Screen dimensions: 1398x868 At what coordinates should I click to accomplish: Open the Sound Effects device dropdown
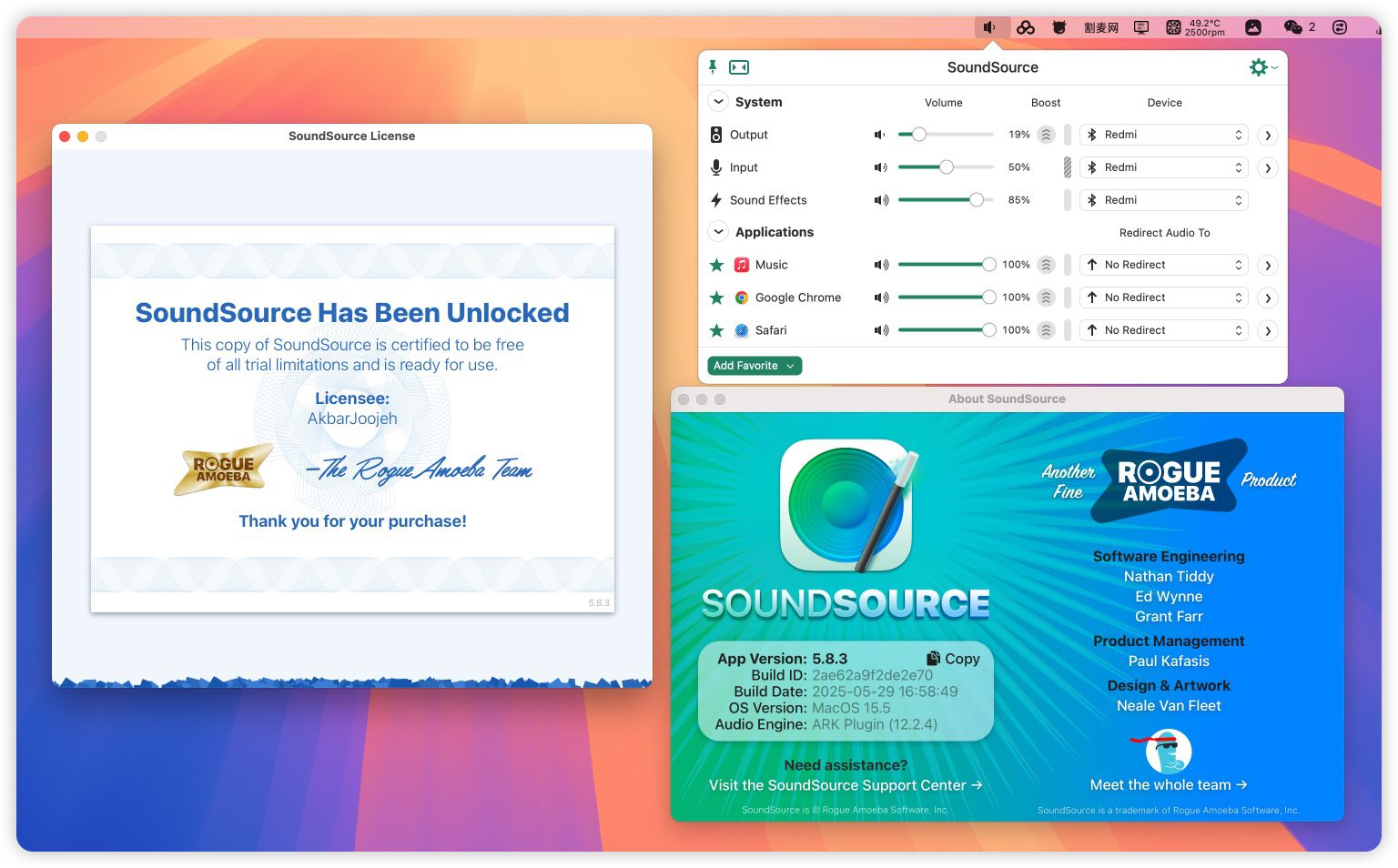(x=1164, y=200)
